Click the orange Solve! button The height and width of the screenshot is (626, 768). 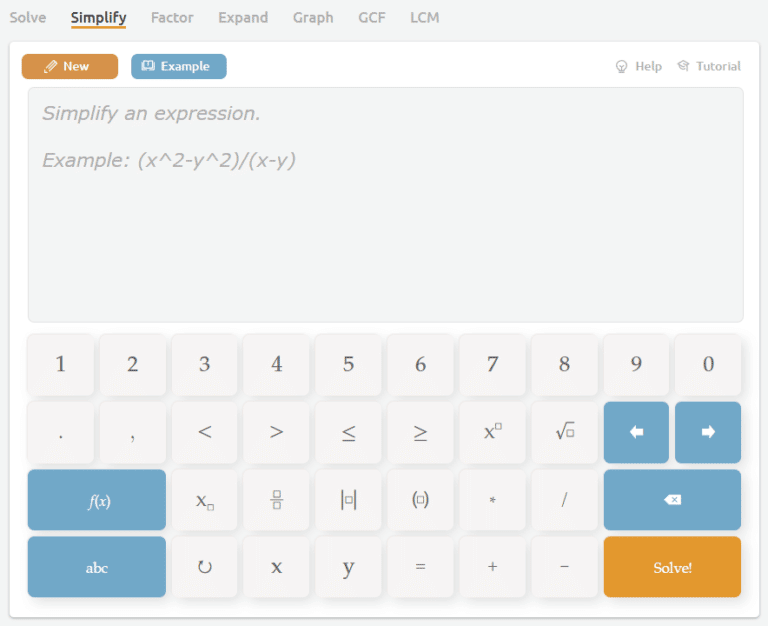coord(672,567)
